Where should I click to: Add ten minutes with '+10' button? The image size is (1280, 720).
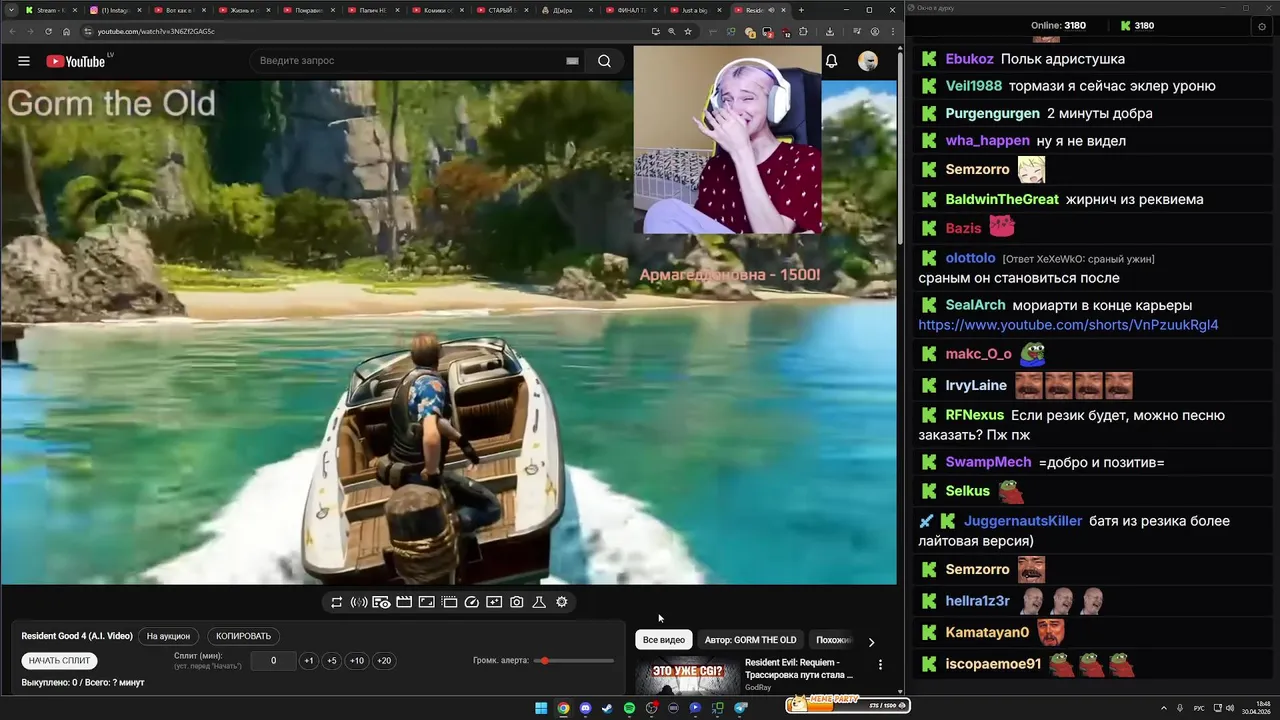357,661
